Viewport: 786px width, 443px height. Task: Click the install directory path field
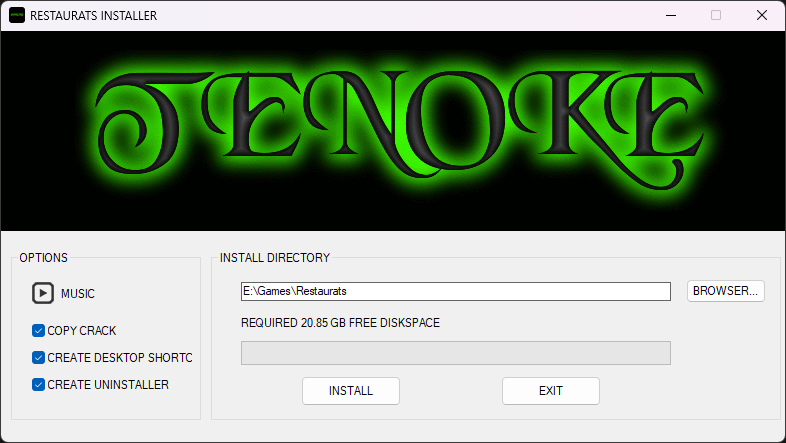(455, 291)
